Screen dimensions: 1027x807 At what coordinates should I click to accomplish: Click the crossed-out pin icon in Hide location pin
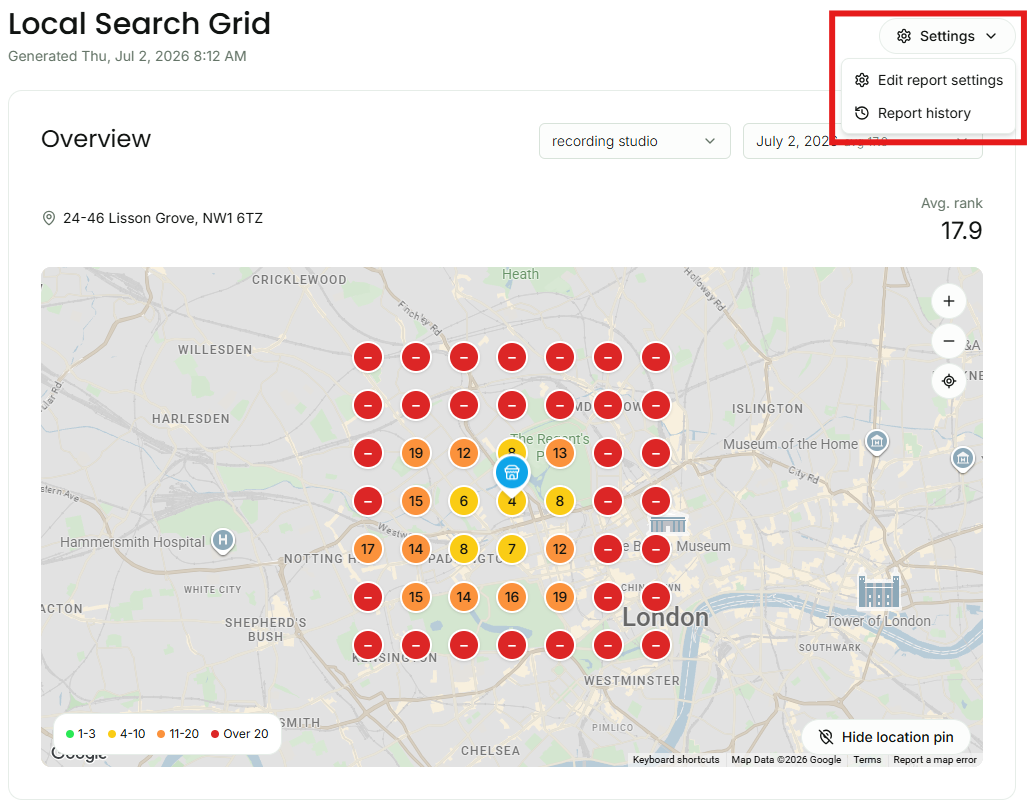[x=826, y=737]
